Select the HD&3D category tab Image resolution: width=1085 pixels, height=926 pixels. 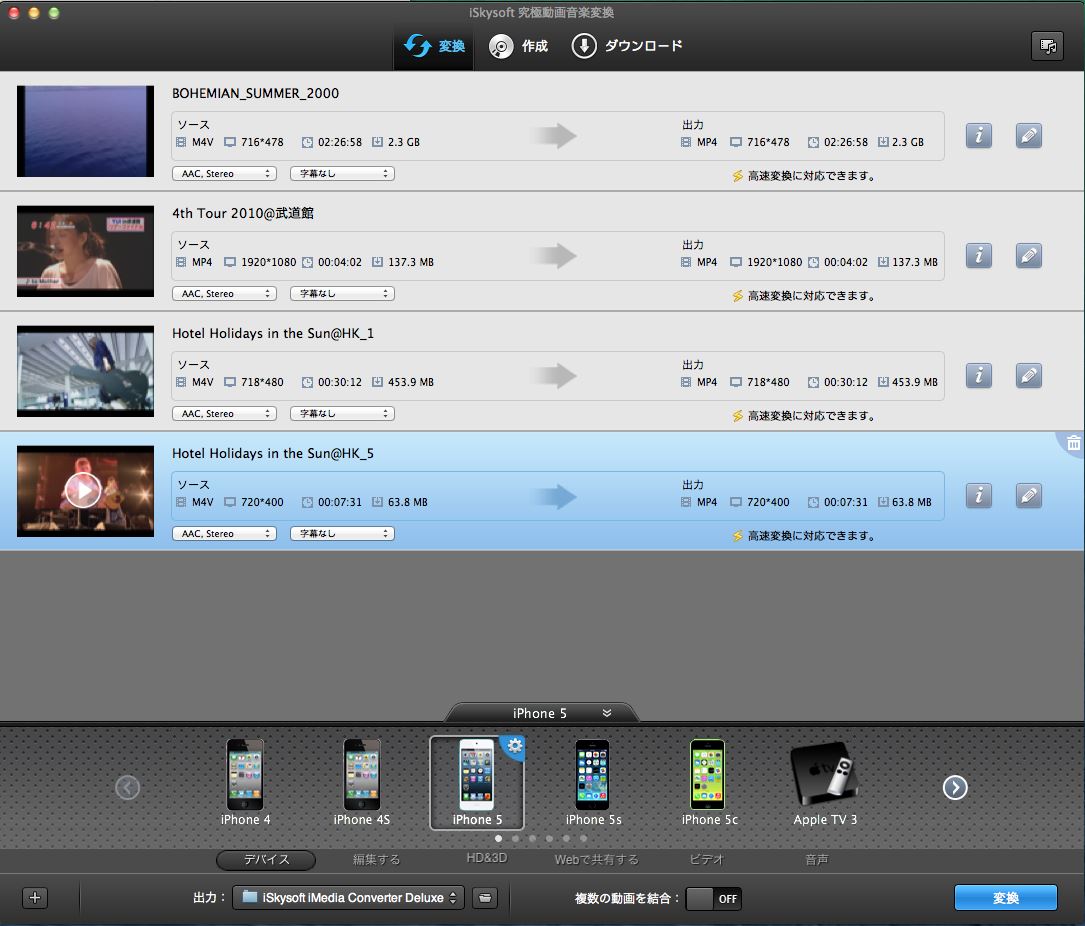pos(486,858)
